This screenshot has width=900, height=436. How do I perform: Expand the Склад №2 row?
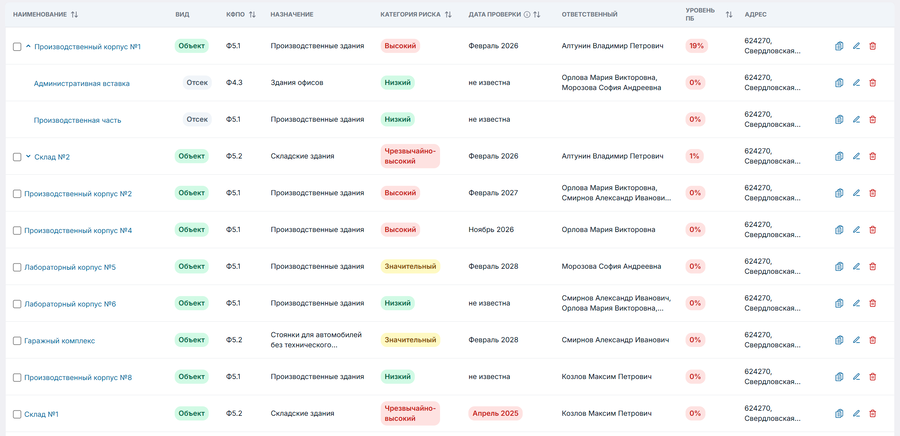(x=28, y=157)
